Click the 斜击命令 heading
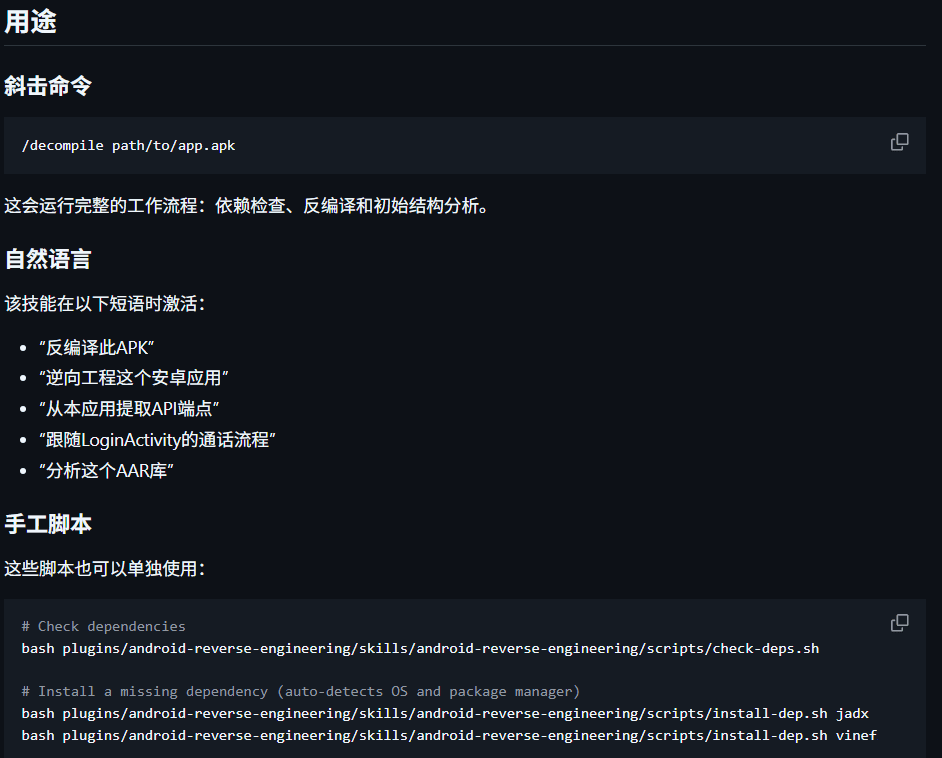Screen dimensions: 942x758 coord(48,86)
